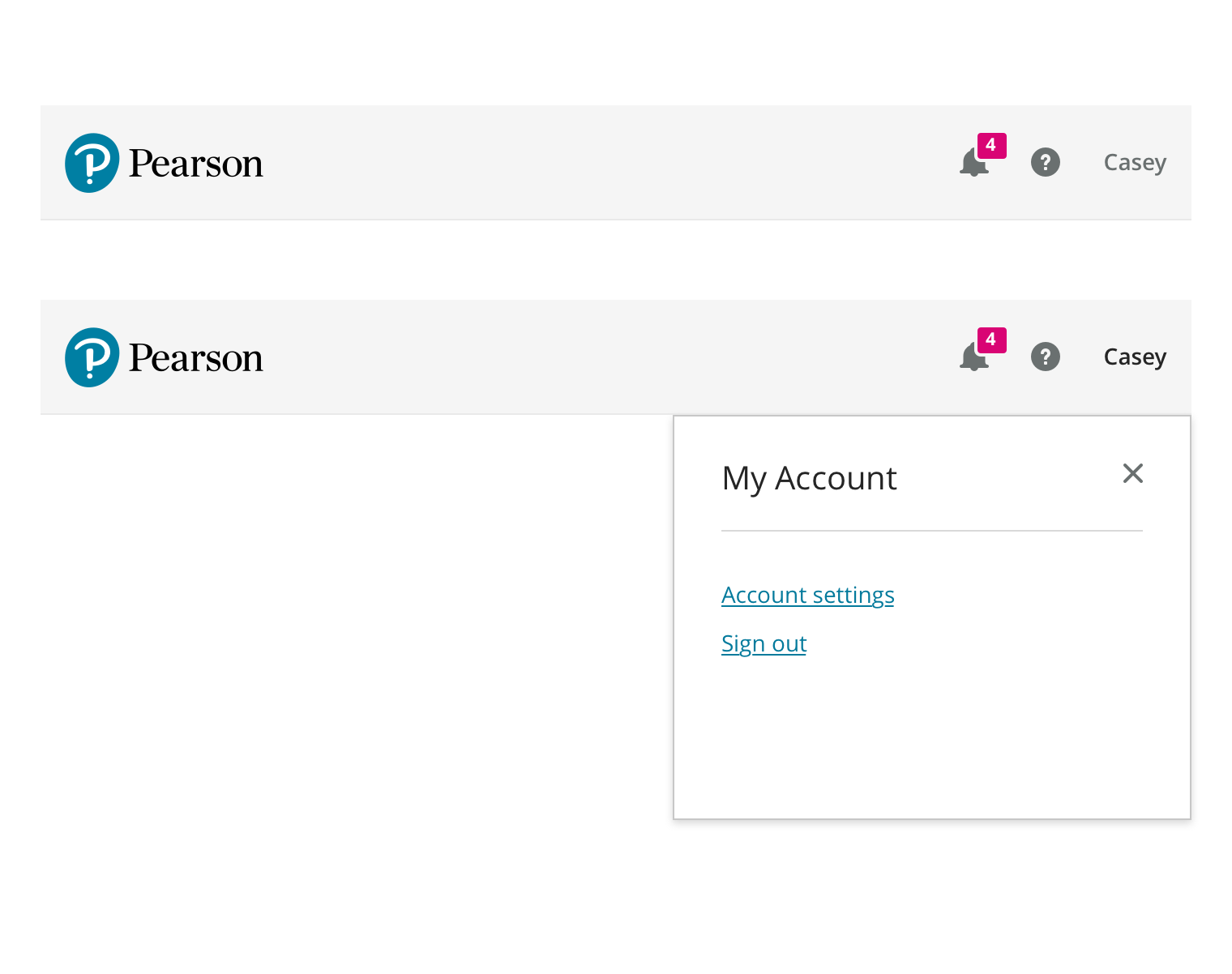Click blank gray area of the collapsed header
This screenshot has height=974, width=1232.
coord(608,163)
